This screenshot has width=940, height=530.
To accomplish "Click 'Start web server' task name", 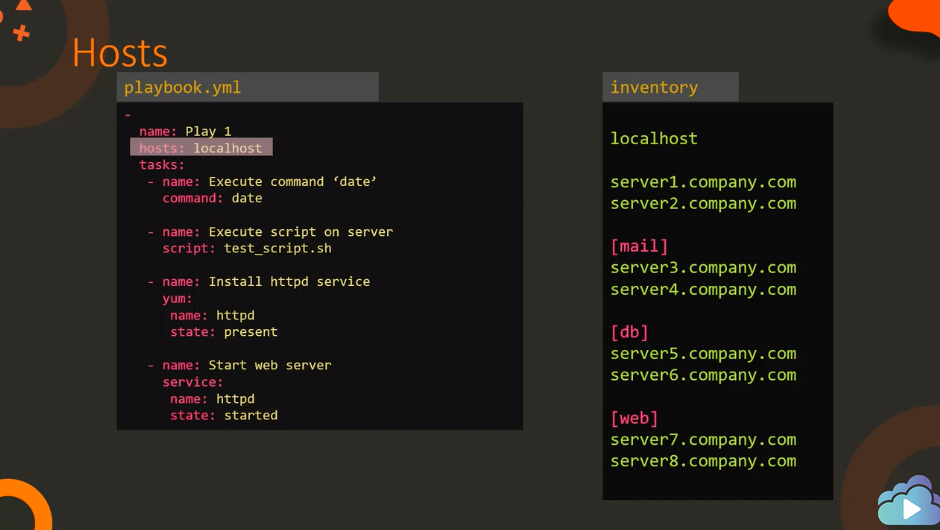I will coord(270,365).
